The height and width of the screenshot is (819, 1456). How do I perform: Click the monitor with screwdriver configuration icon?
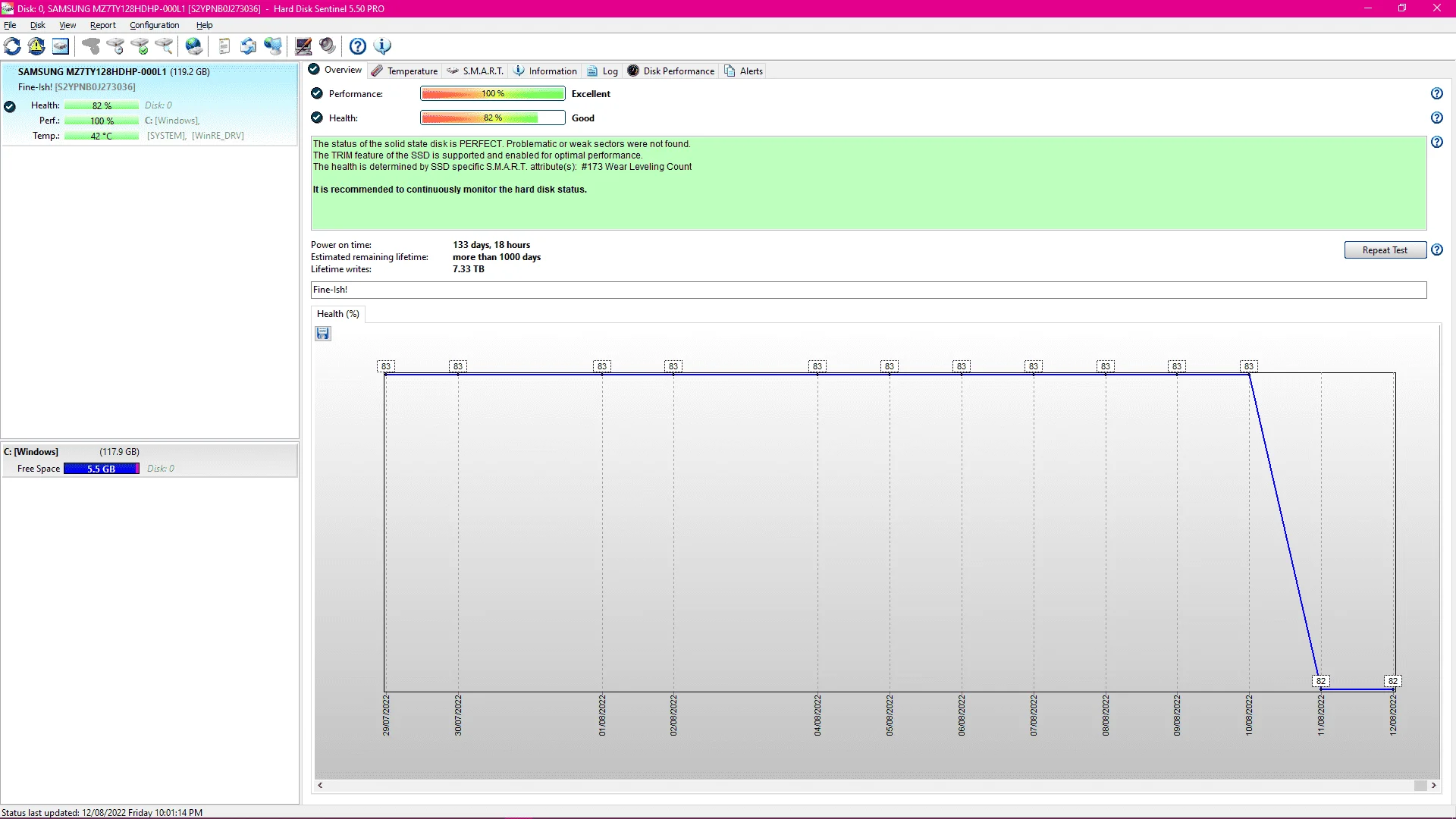pos(303,46)
